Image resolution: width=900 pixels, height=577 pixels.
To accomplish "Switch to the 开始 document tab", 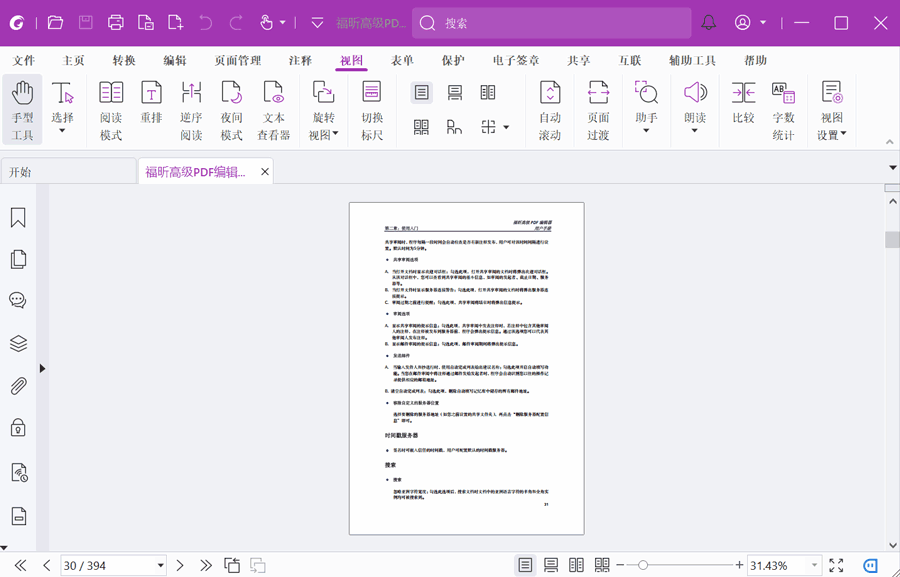I will 68,172.
